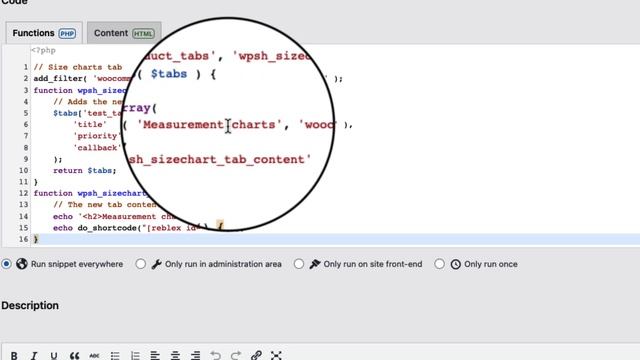
Task: Click the 'callback' key on line 8
Action: coord(97,148)
